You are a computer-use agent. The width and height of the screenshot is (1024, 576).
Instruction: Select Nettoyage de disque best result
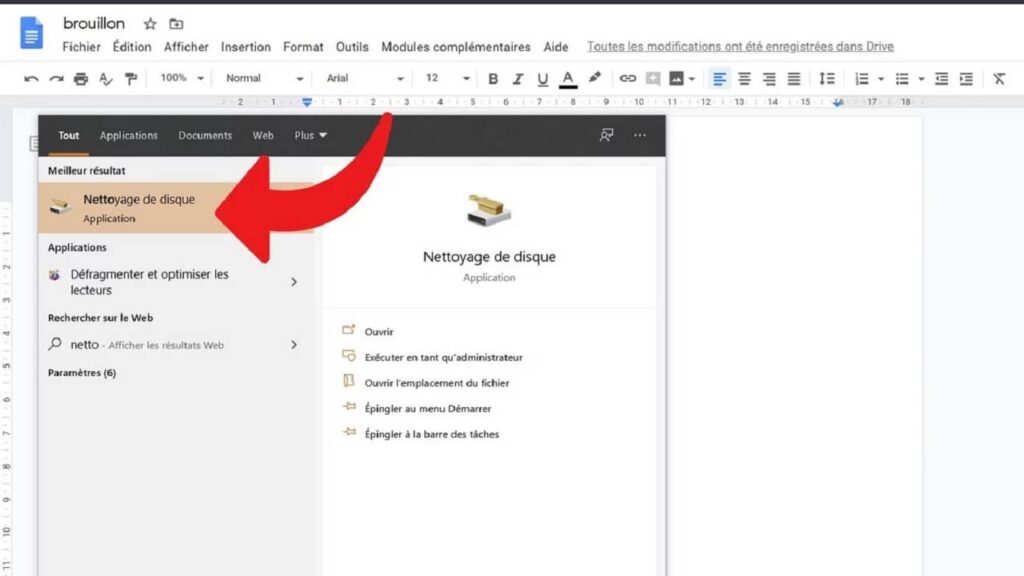coord(176,208)
